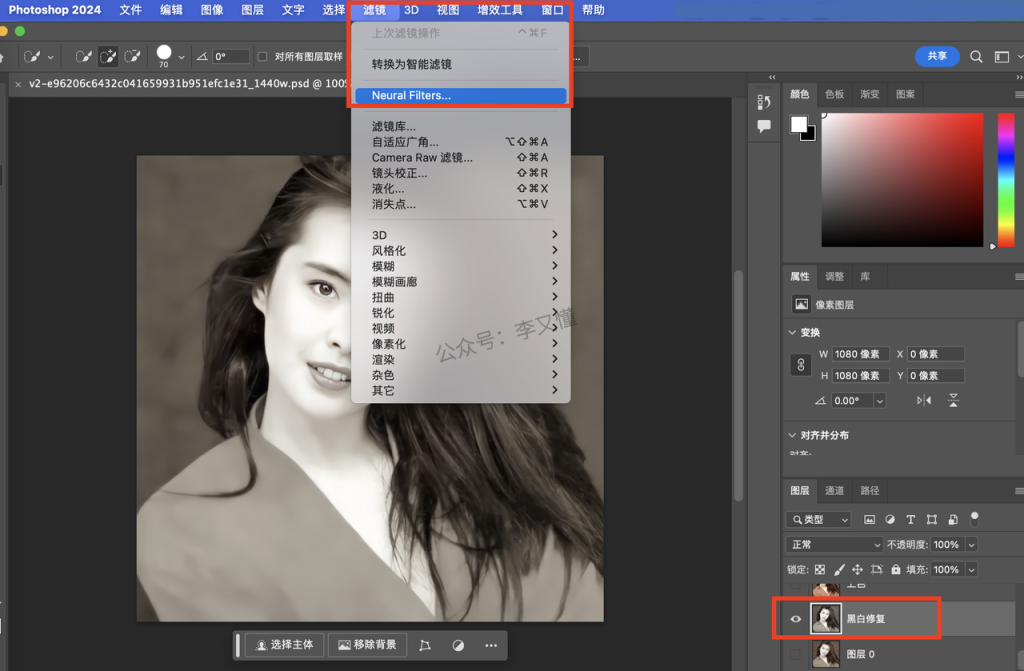Filter layers by type (T) layer icon
Screen dimensions: 1024x671
(910, 519)
